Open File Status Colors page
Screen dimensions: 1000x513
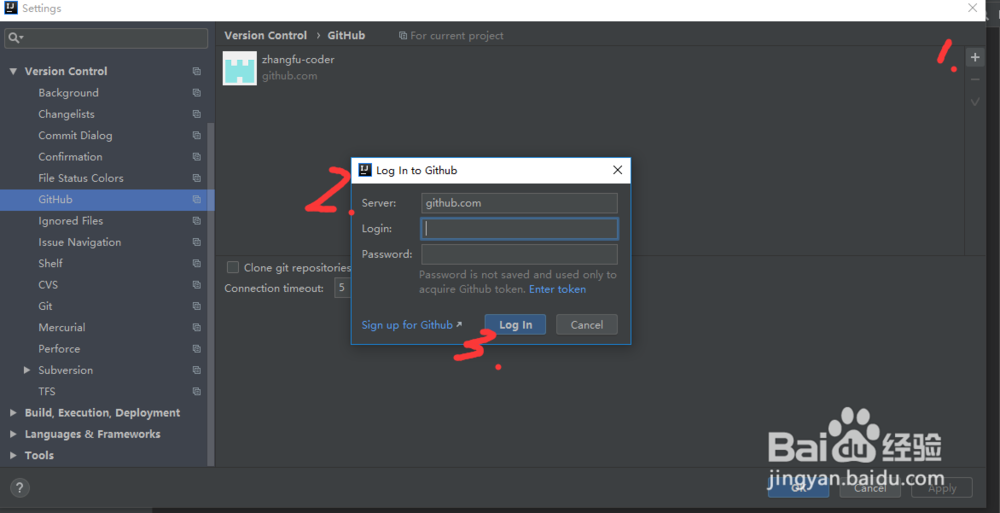click(x=81, y=178)
